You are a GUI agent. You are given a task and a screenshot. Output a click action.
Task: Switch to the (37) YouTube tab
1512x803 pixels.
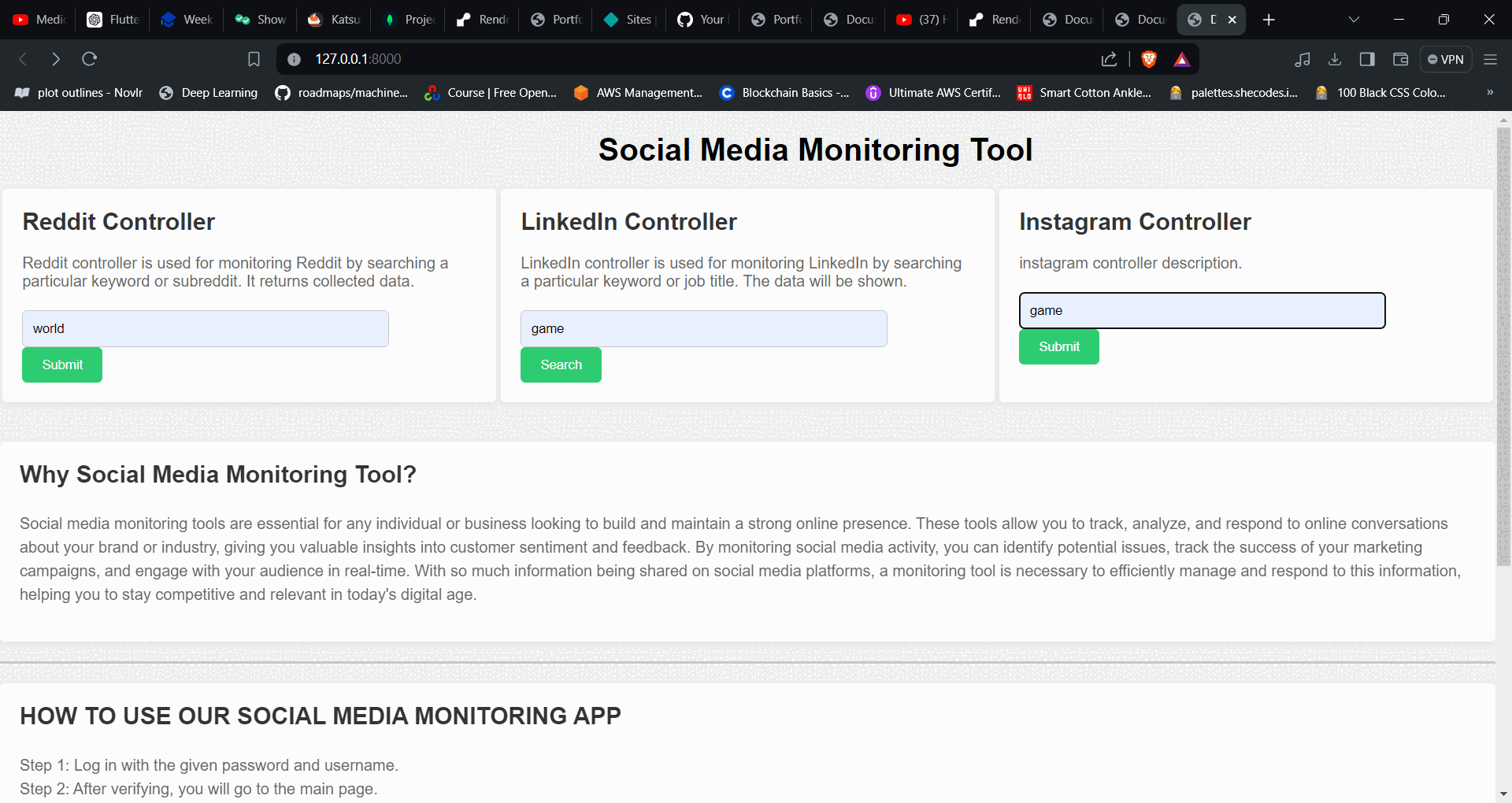(x=922, y=20)
